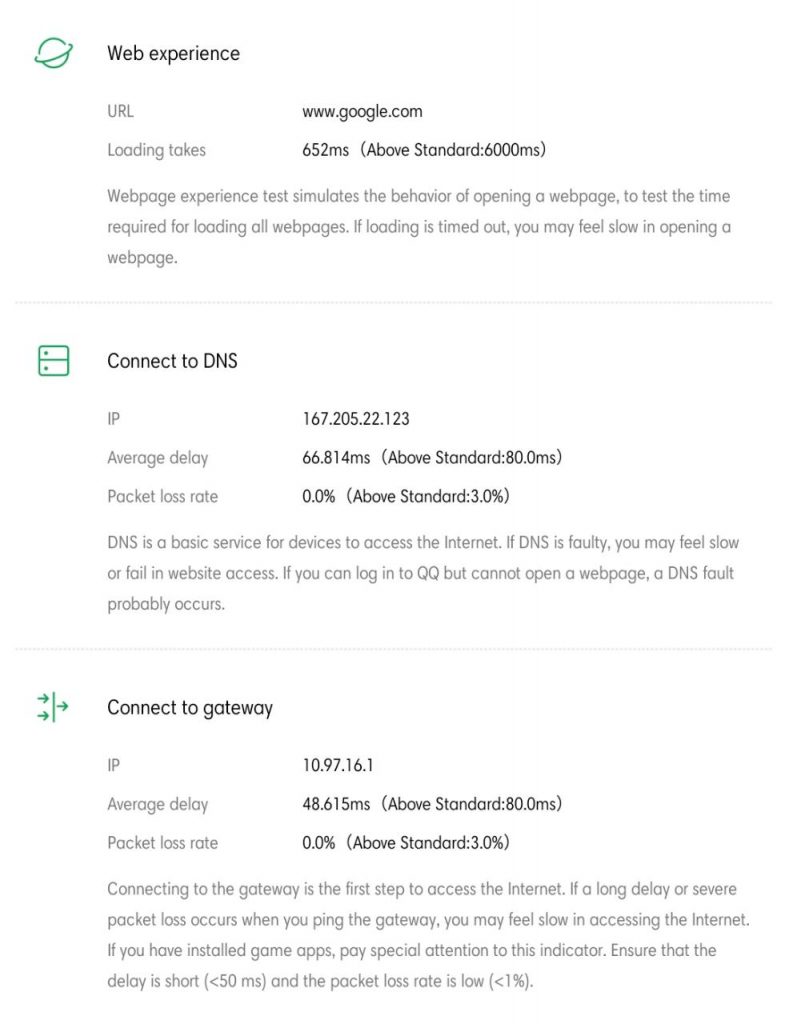Click the gateway connection description paragraph
Viewport: 789px width, 1024px height.
[x=428, y=934]
